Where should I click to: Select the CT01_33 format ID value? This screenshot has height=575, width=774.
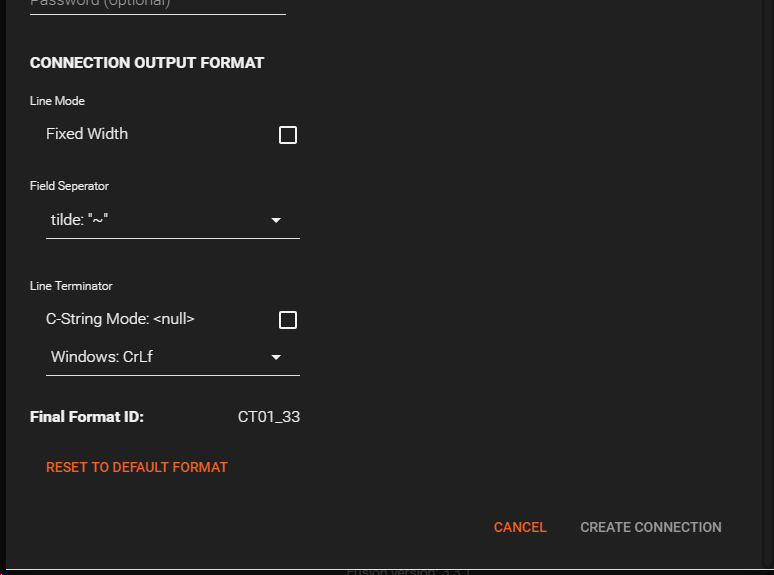coord(269,417)
